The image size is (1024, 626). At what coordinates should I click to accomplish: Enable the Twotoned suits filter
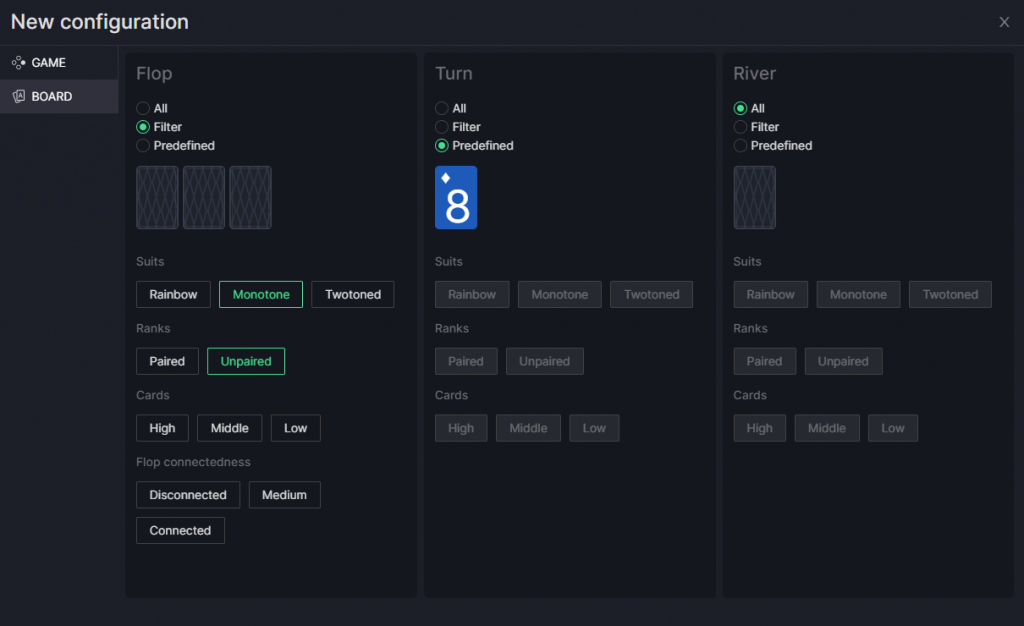click(x=352, y=294)
